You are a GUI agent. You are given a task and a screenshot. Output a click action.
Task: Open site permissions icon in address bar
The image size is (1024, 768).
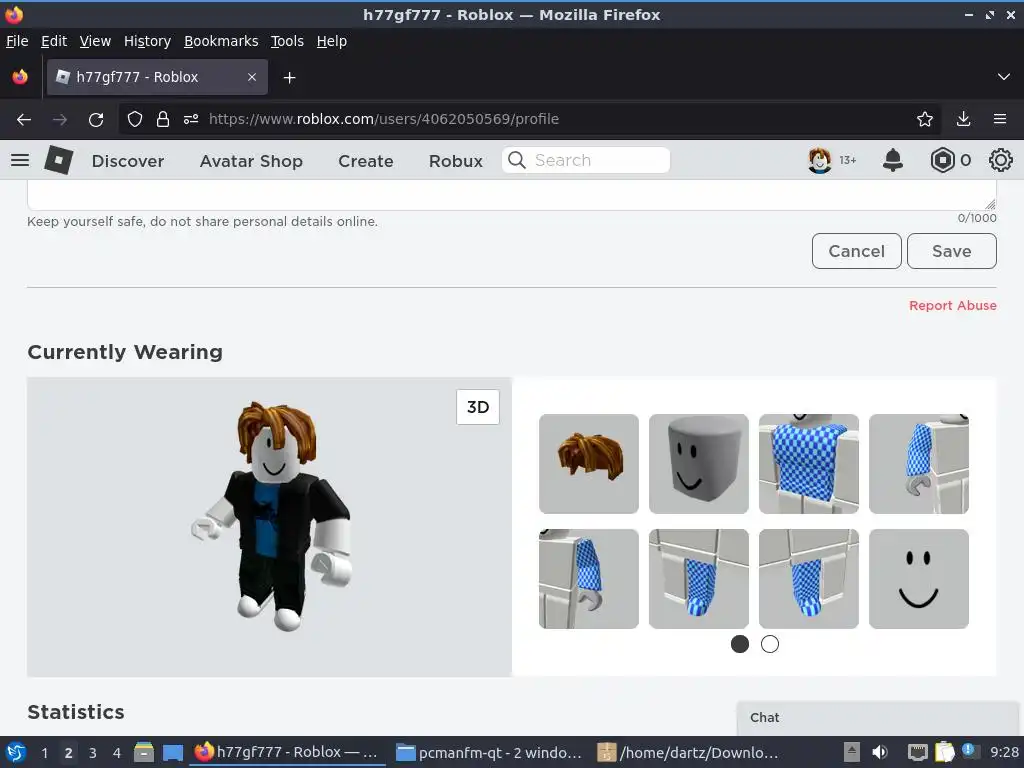[191, 119]
